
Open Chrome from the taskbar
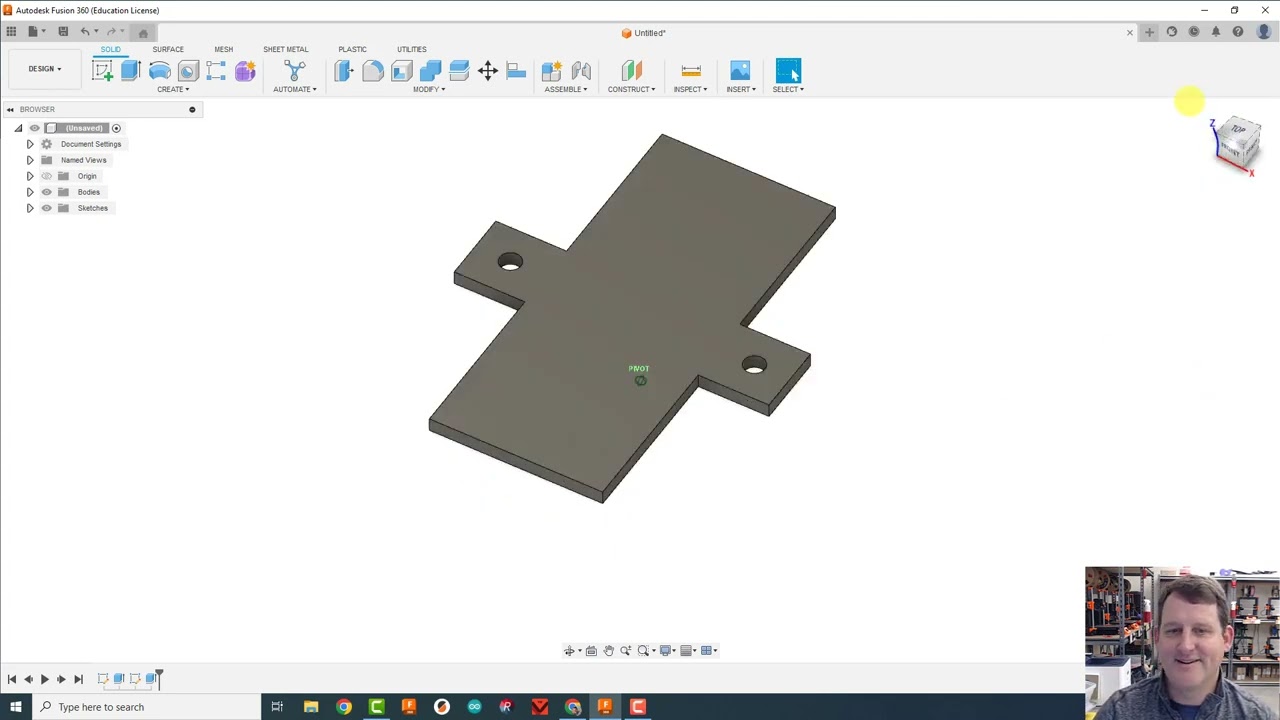click(344, 707)
